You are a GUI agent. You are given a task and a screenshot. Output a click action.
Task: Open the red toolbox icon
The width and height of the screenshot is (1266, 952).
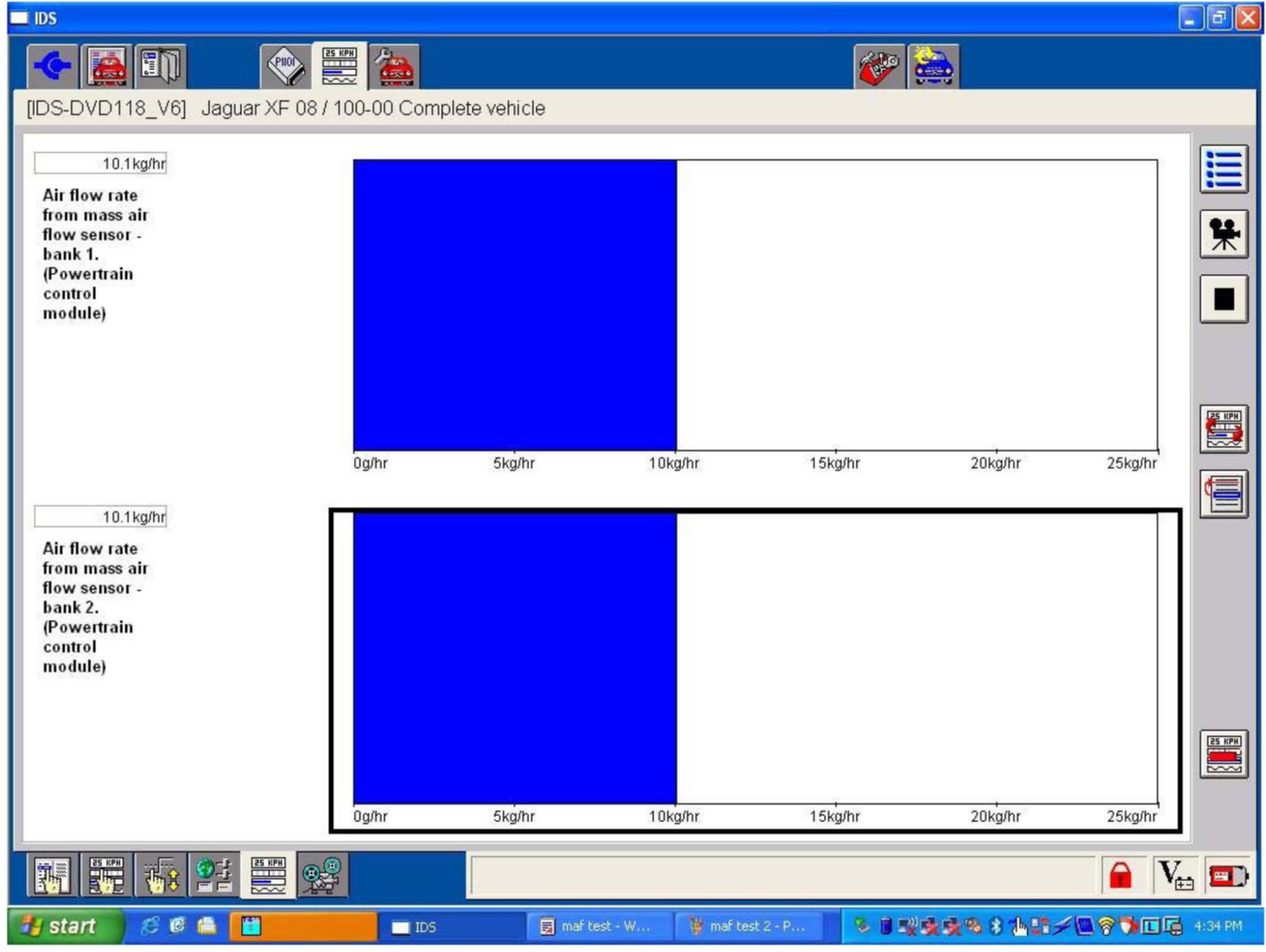pyautogui.click(x=879, y=66)
